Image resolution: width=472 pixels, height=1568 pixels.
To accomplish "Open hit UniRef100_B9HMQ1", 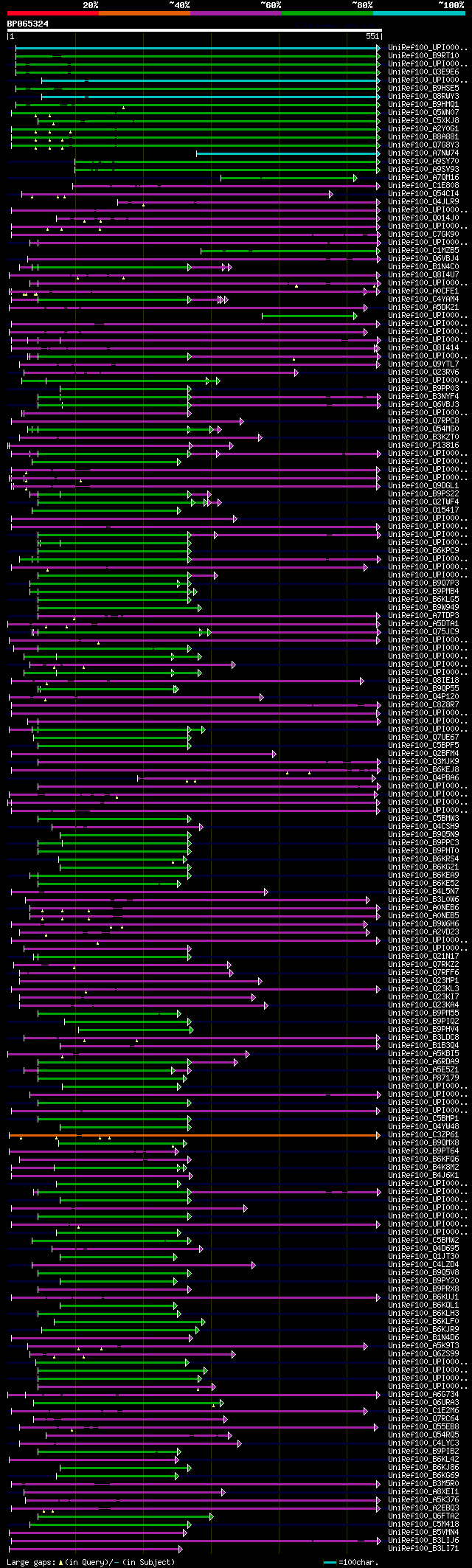I will (x=423, y=104).
